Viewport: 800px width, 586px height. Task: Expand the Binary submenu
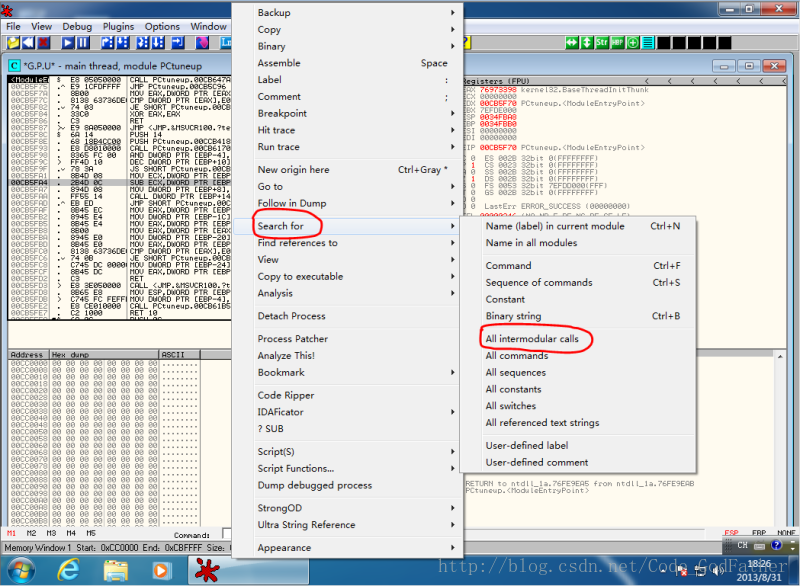click(347, 46)
